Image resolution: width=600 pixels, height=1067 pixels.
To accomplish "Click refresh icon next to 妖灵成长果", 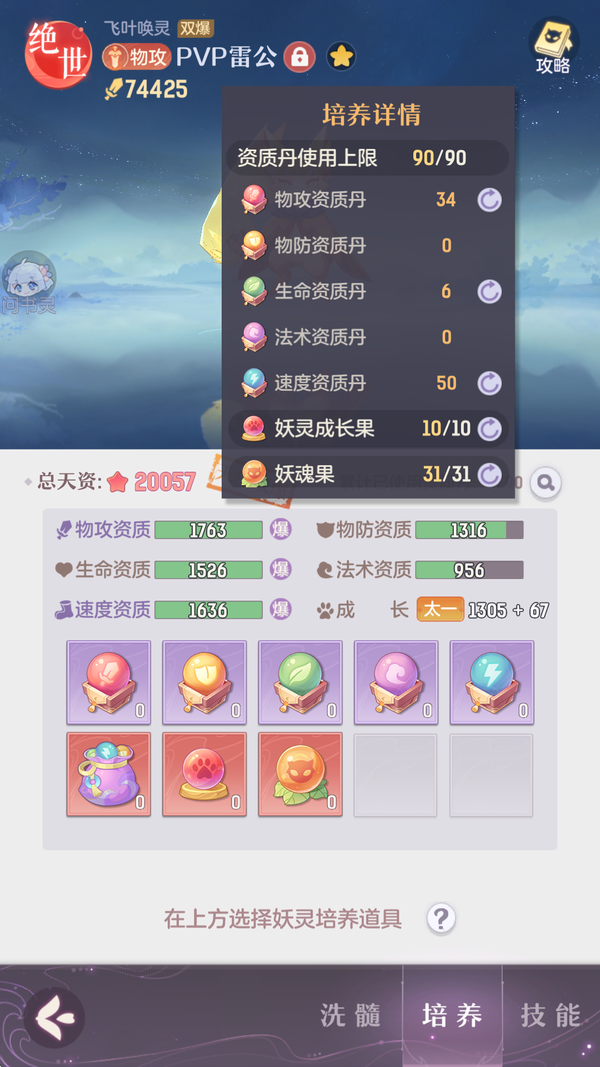I will pyautogui.click(x=489, y=429).
